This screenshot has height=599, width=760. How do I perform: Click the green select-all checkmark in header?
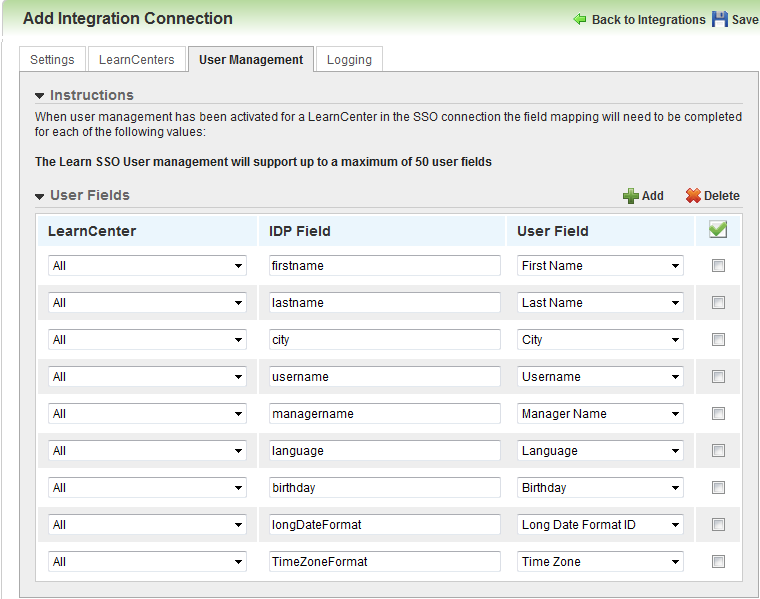pyautogui.click(x=717, y=230)
